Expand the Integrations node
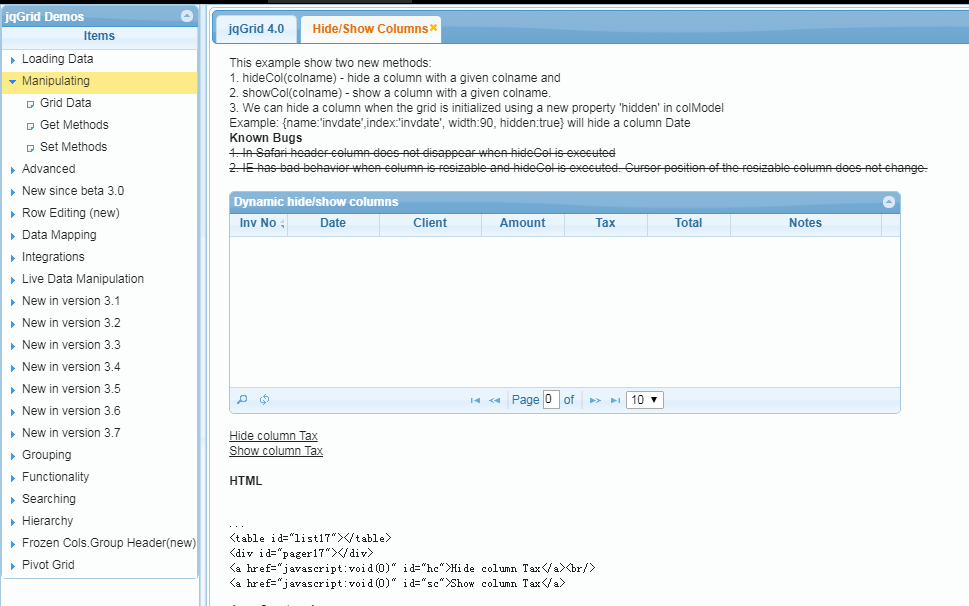969x606 pixels. click(x=12, y=258)
